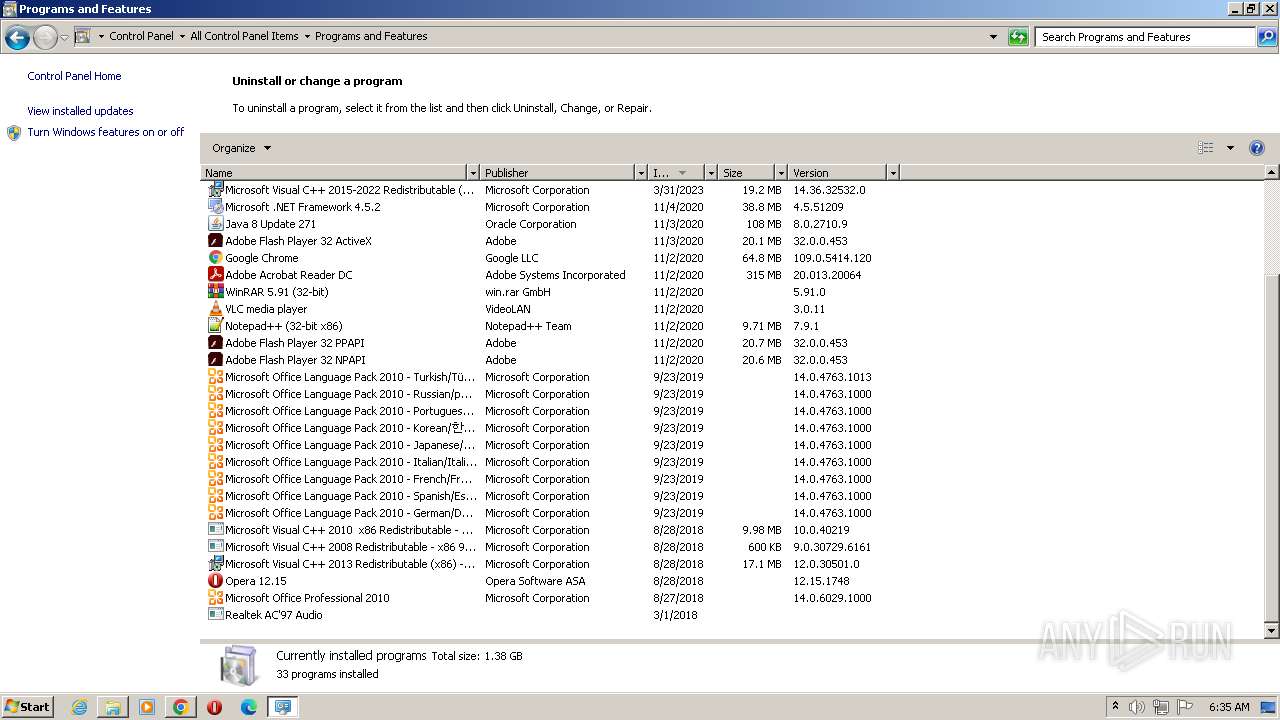Click the Start button
This screenshot has width=1280, height=720.
(28, 707)
